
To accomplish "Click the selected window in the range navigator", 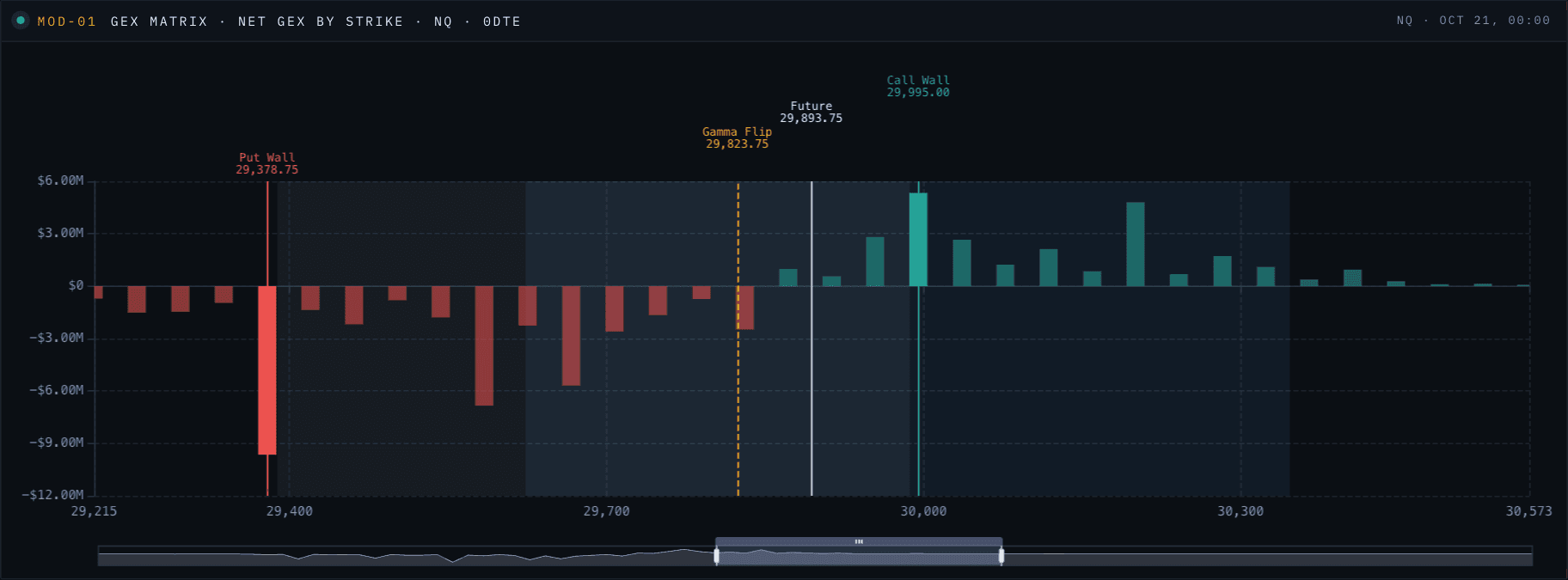I will click(x=859, y=557).
